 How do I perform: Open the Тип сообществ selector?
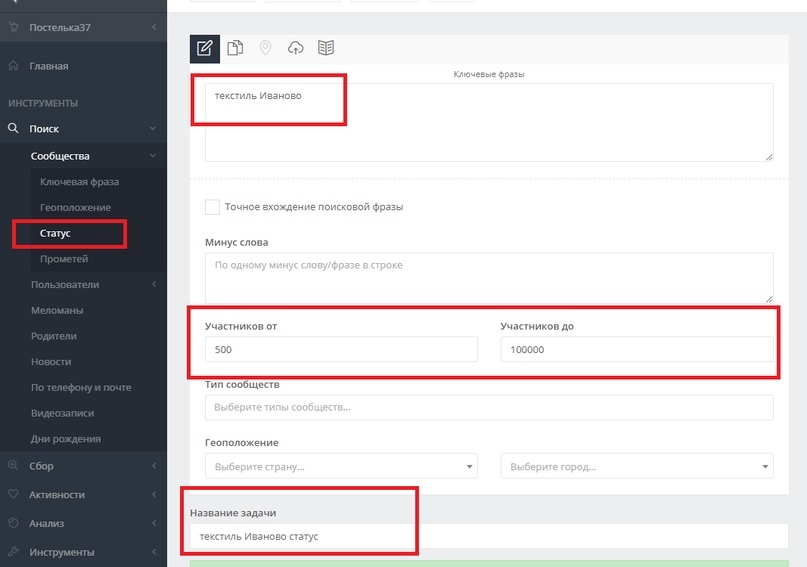pyautogui.click(x=489, y=407)
